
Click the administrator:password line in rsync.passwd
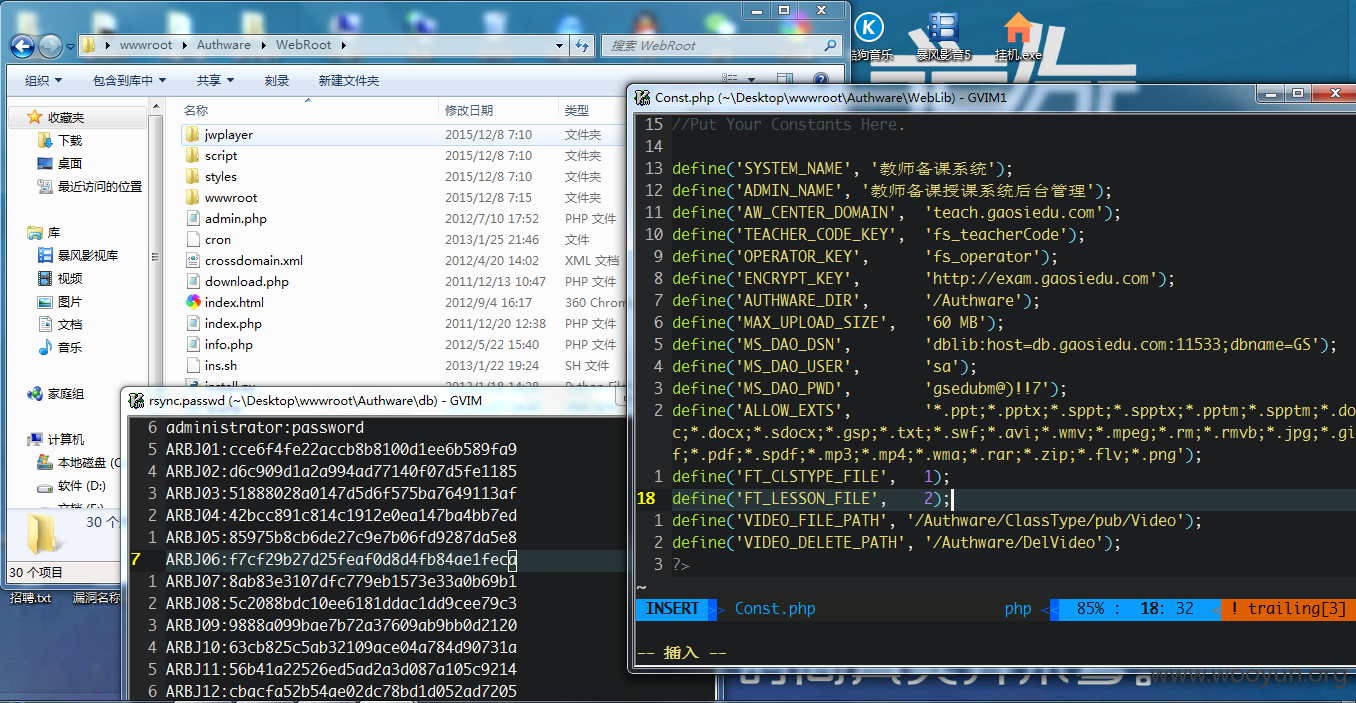[x=264, y=427]
